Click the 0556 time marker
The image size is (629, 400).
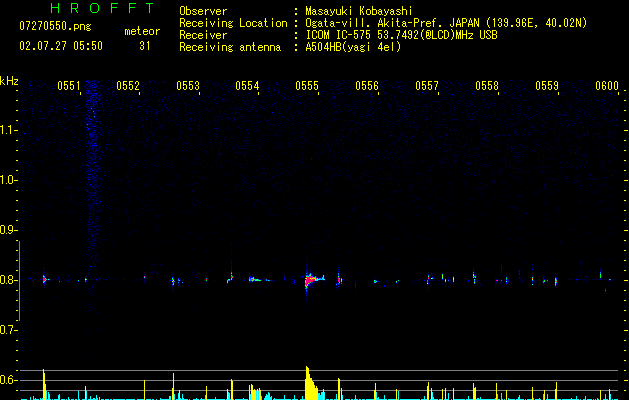tap(367, 86)
